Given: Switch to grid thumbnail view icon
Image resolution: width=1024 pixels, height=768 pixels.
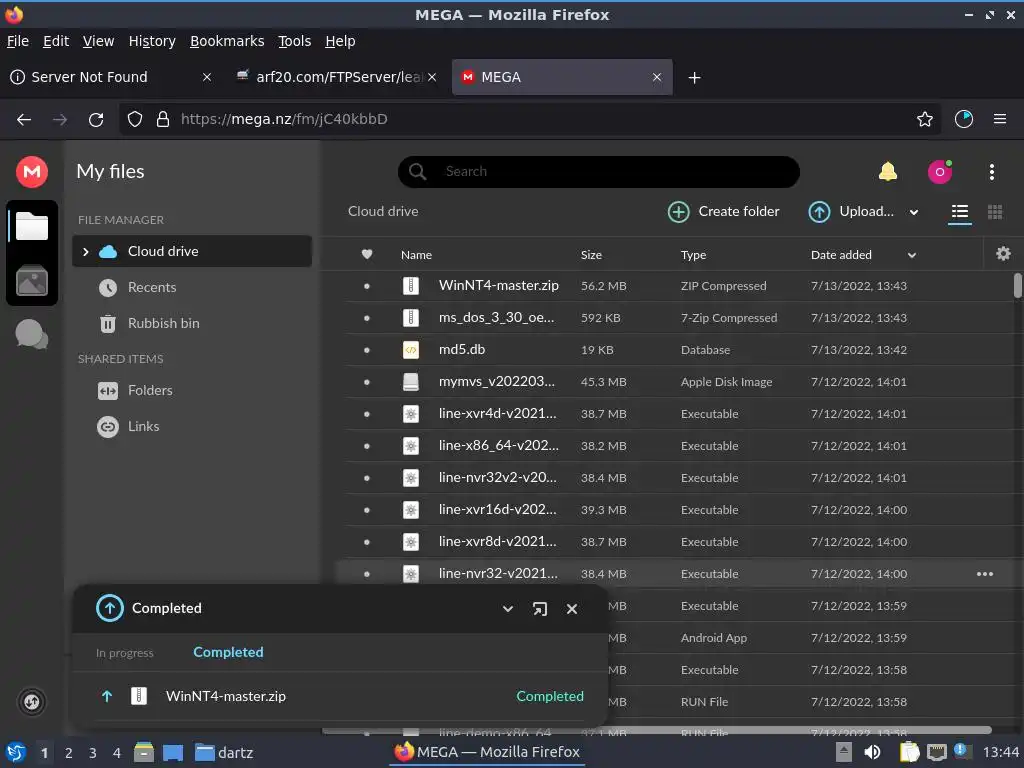Looking at the screenshot, I should [x=995, y=212].
